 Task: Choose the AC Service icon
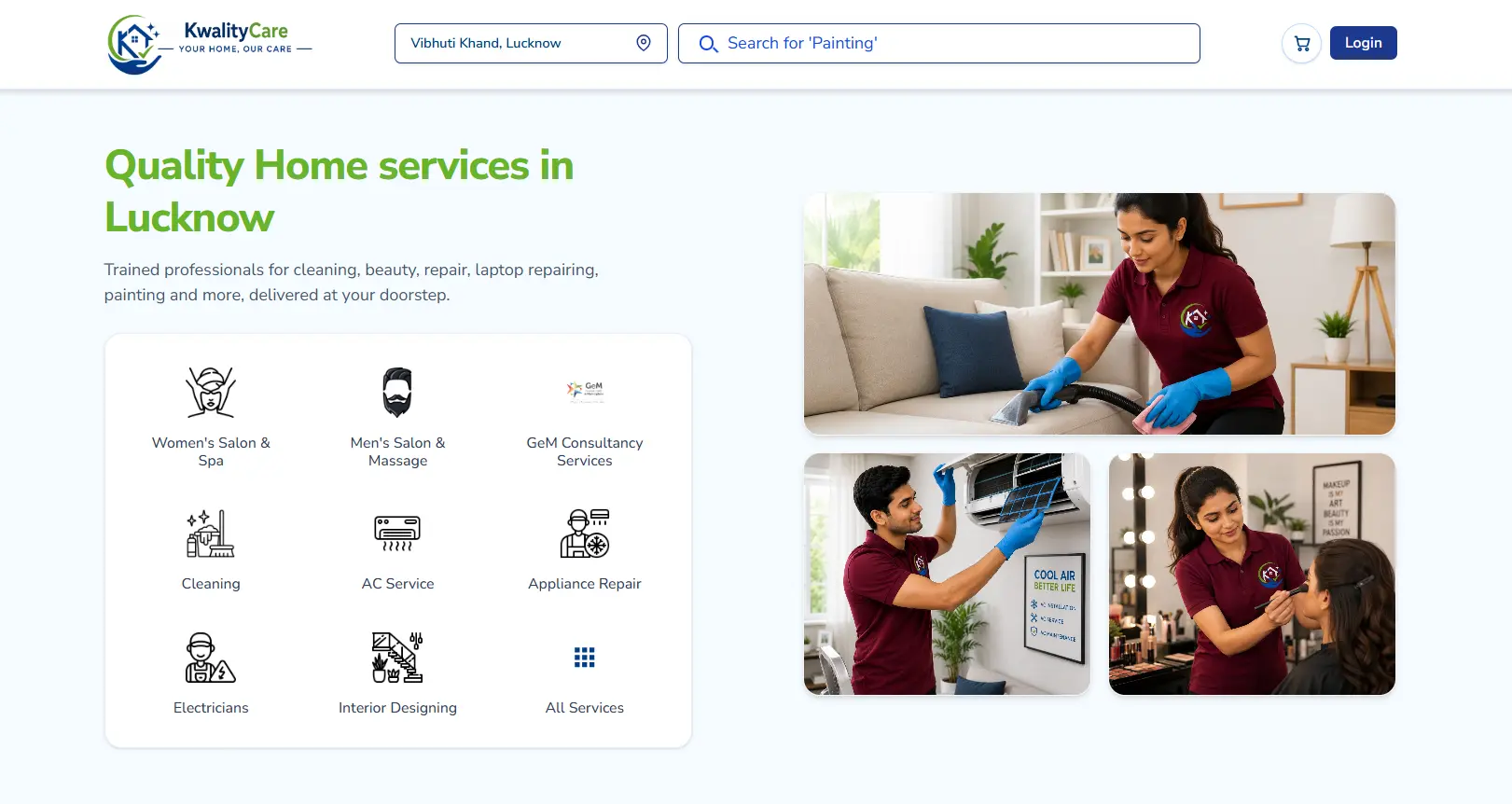click(x=397, y=534)
